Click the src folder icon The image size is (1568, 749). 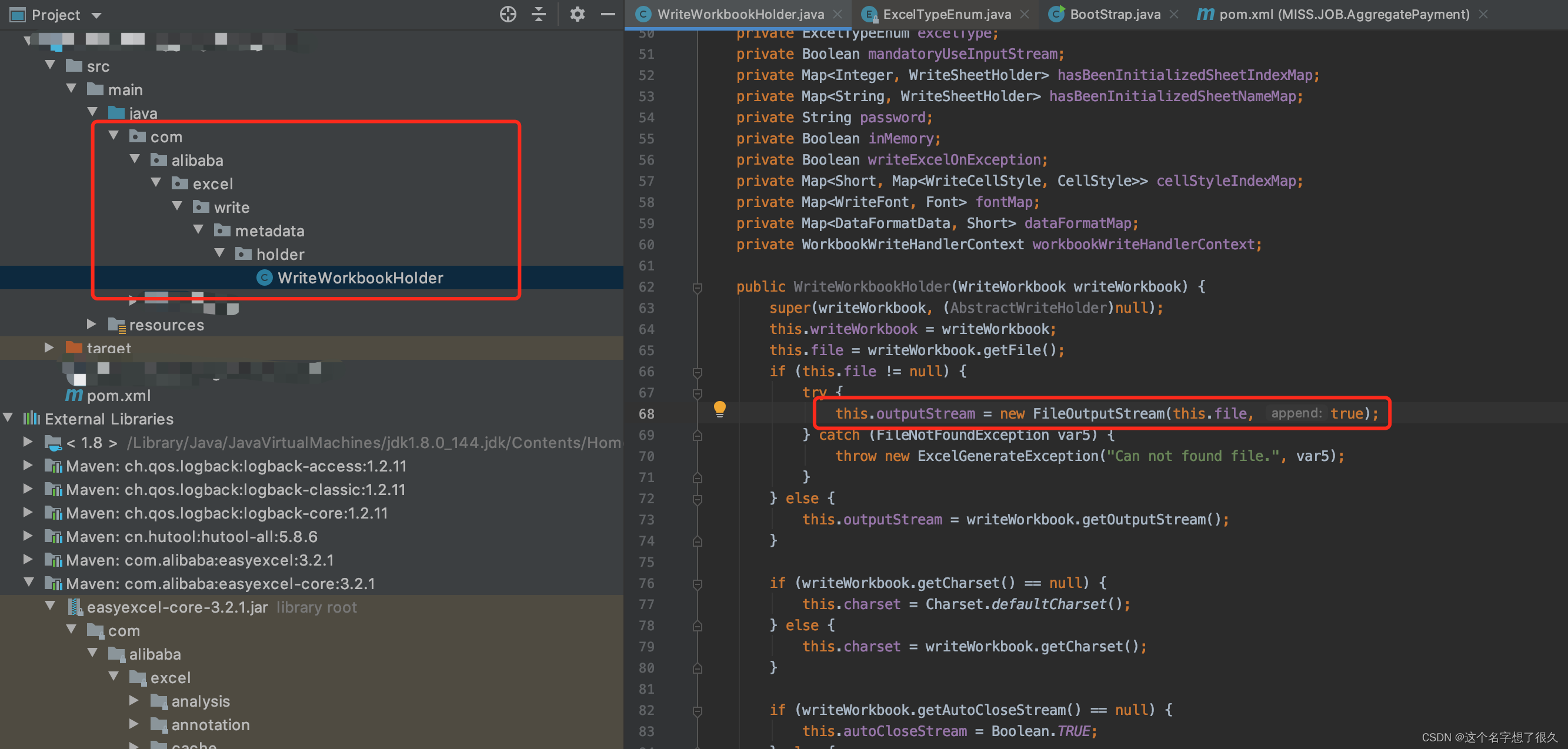coord(74,65)
